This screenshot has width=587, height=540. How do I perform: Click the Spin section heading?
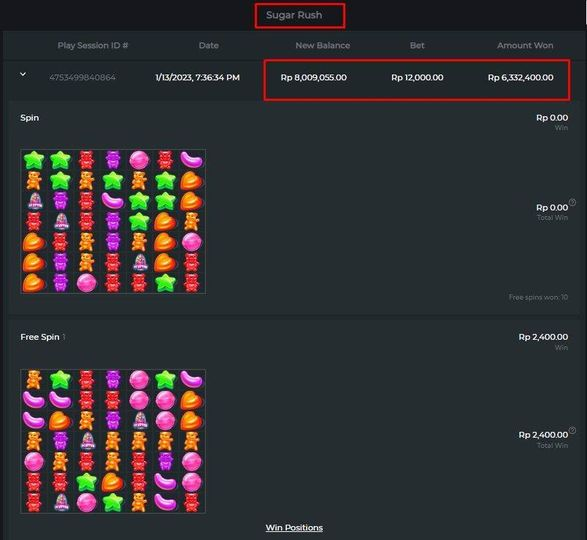tap(30, 118)
